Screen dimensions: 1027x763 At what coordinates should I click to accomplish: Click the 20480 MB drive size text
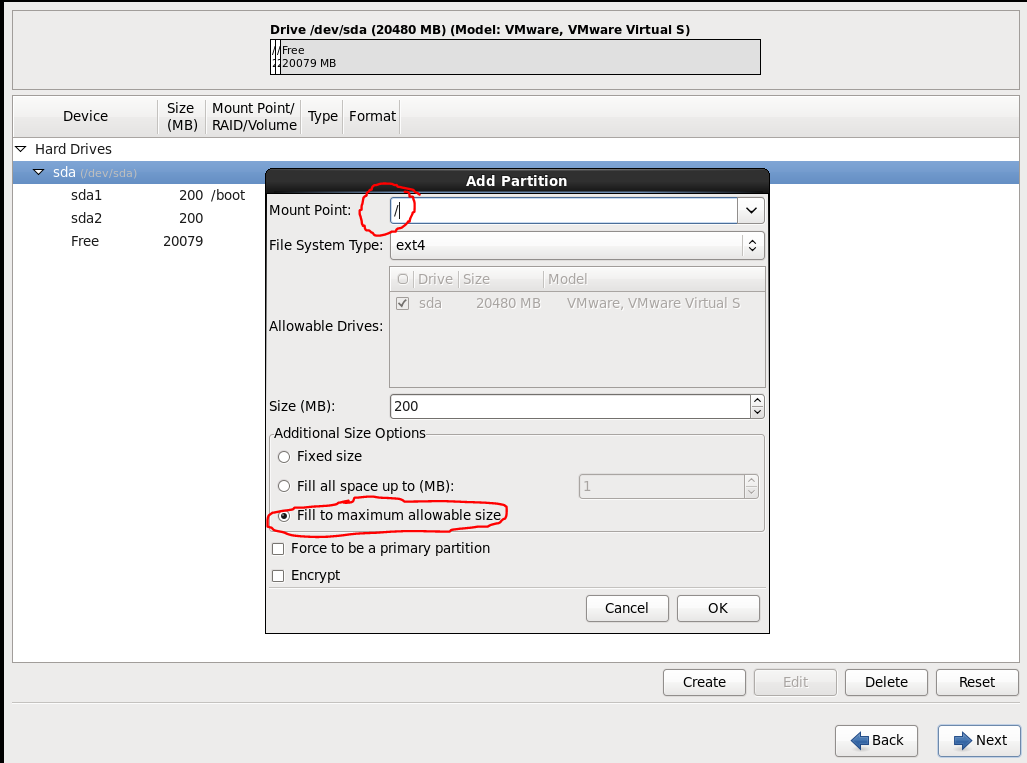tap(508, 304)
